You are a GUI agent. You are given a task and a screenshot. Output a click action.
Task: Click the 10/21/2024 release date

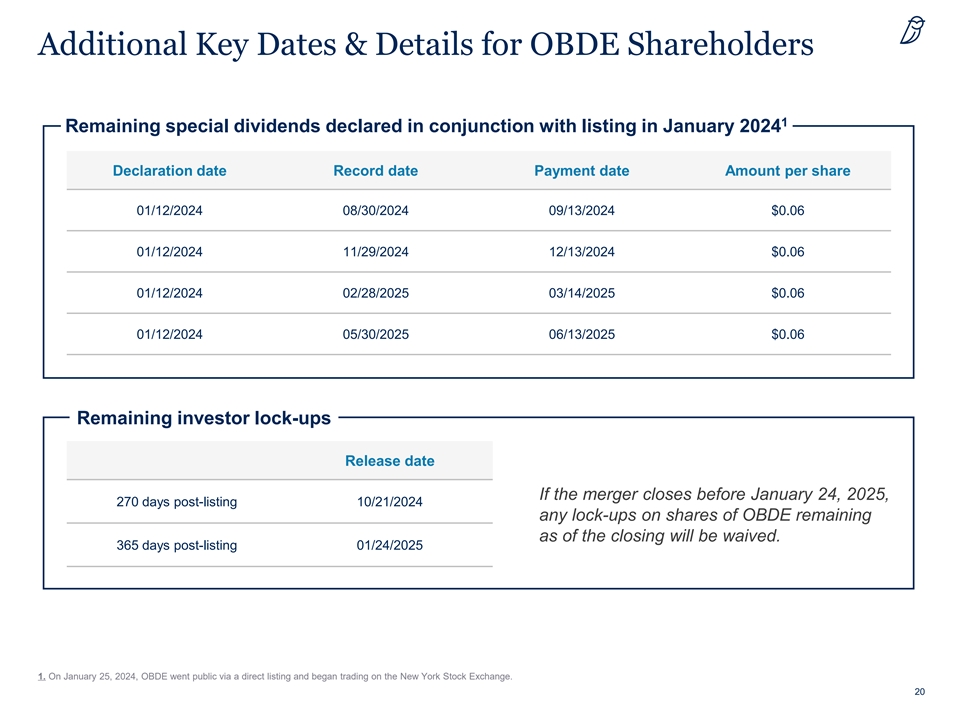389,502
